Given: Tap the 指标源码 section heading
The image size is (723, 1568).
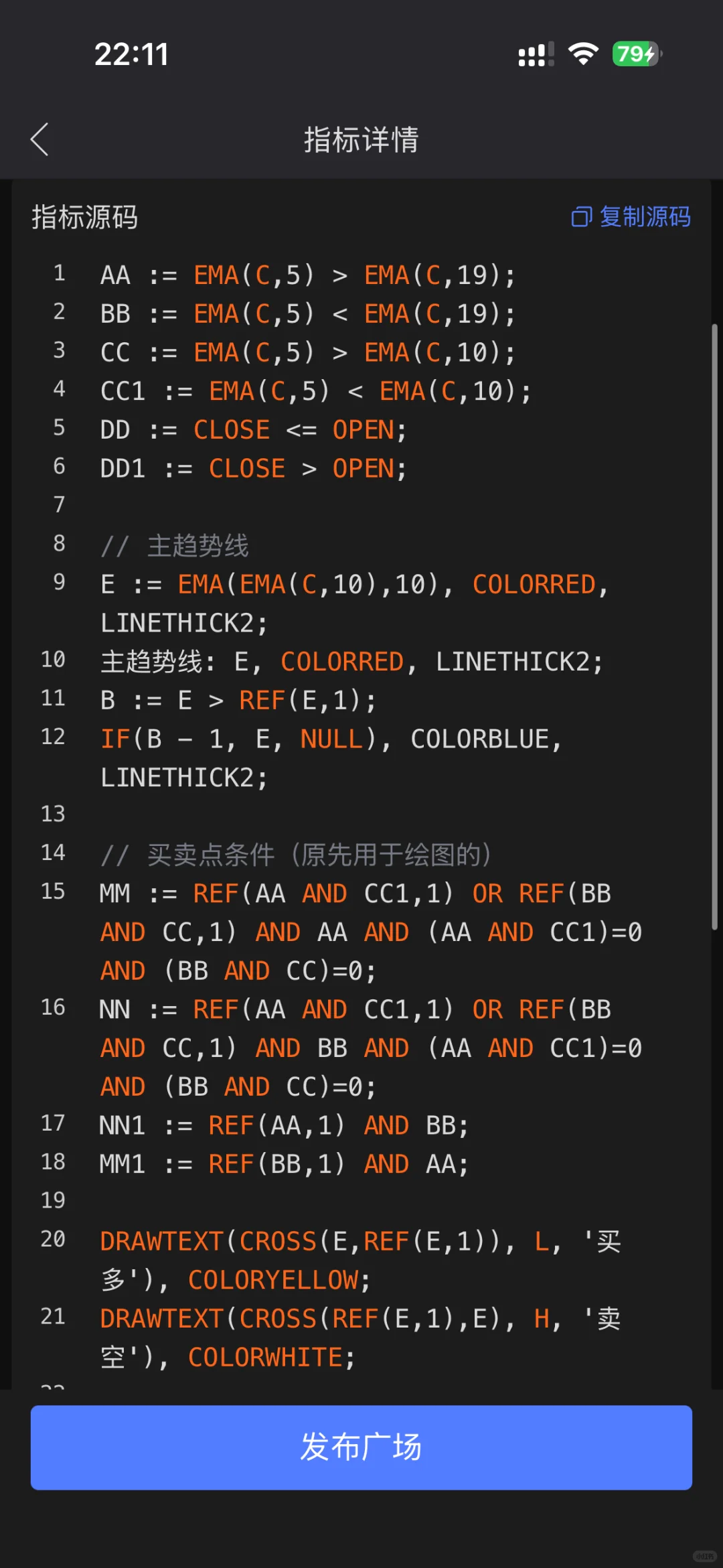Looking at the screenshot, I should 85,217.
